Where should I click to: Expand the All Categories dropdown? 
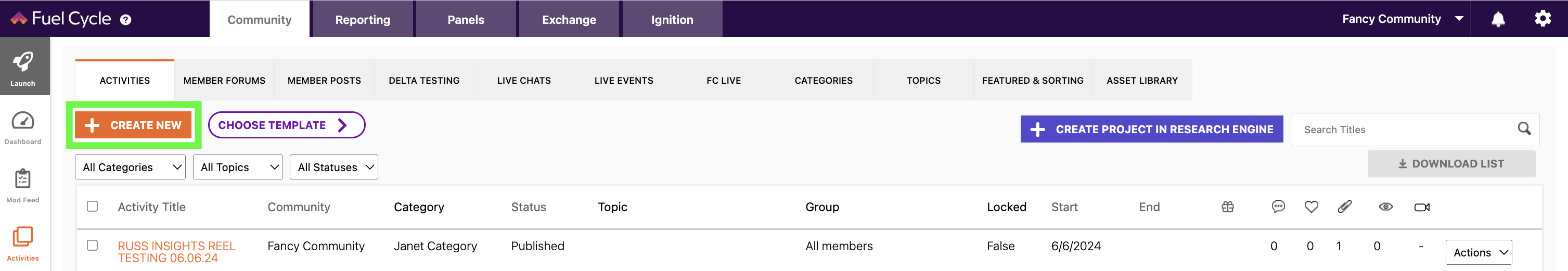130,167
